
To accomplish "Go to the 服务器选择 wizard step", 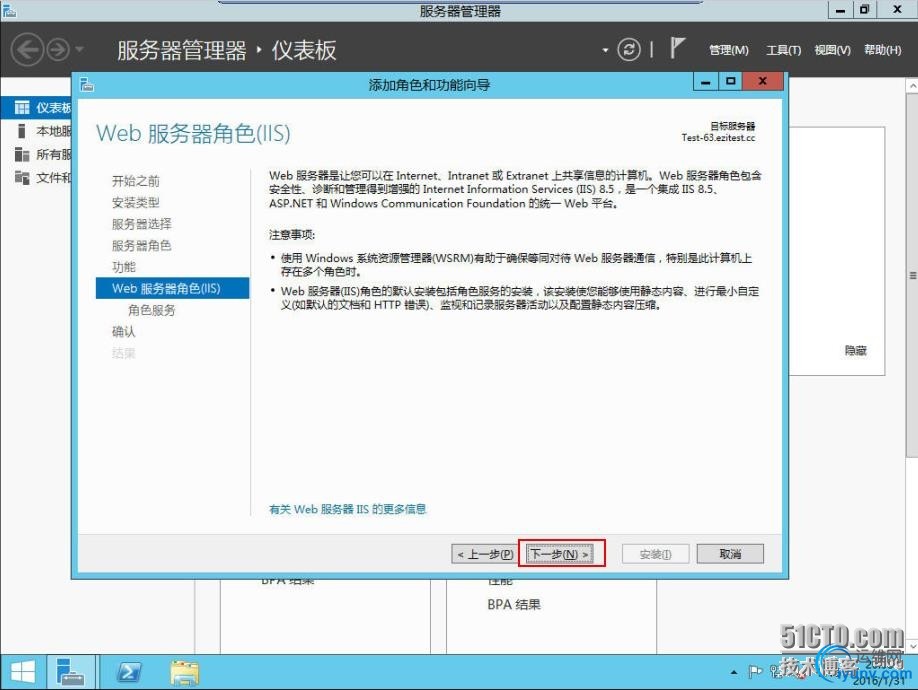I will pyautogui.click(x=142, y=224).
